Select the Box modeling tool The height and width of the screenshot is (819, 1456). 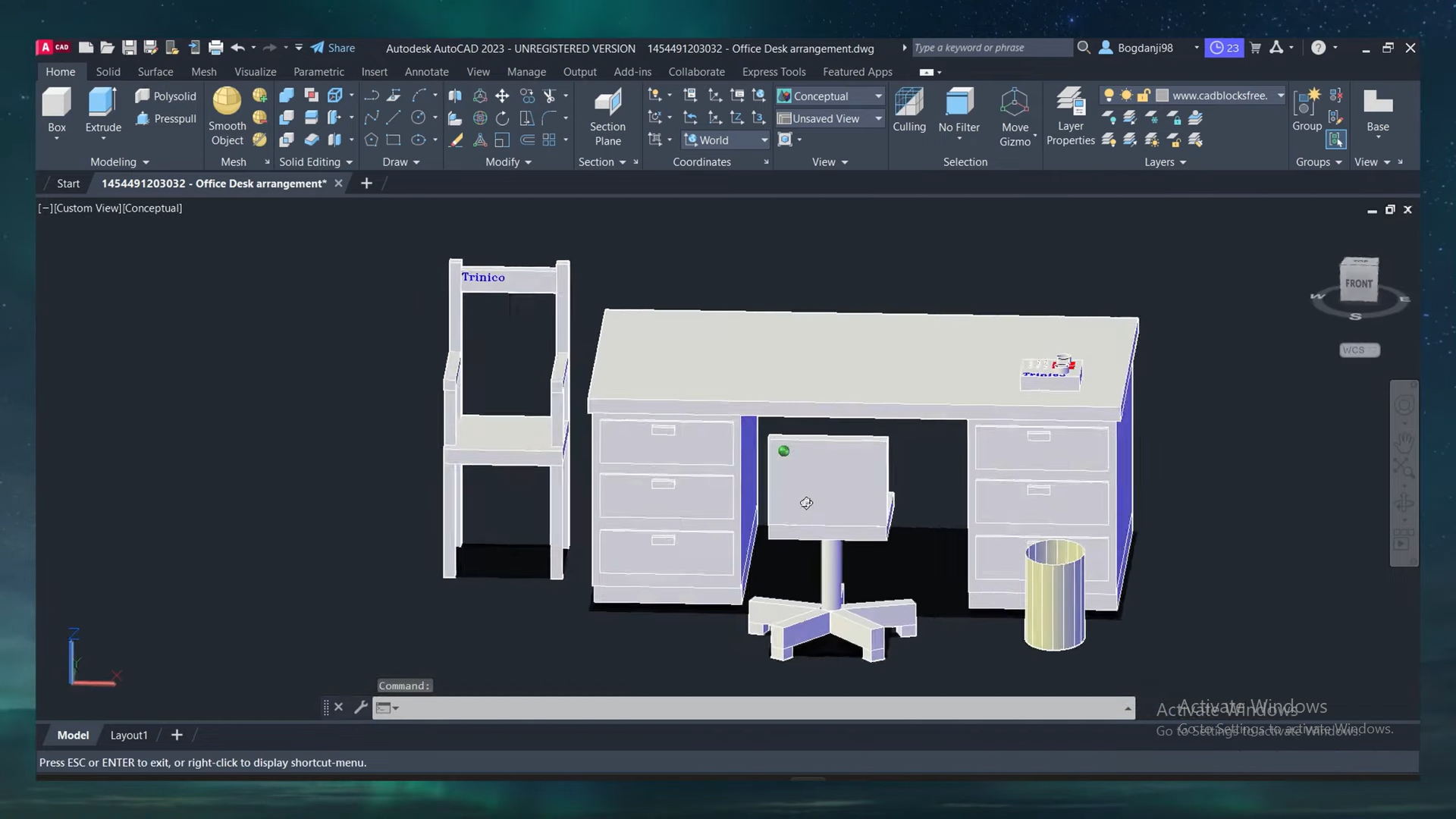pyautogui.click(x=56, y=111)
